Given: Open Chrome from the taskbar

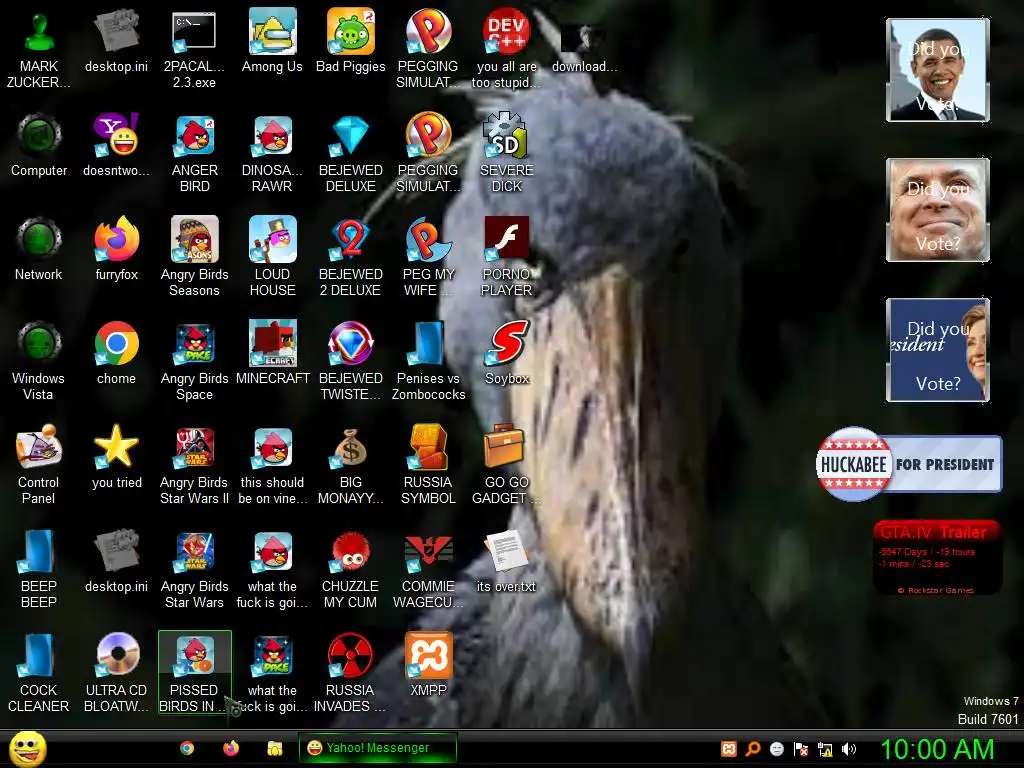Looking at the screenshot, I should [187, 748].
